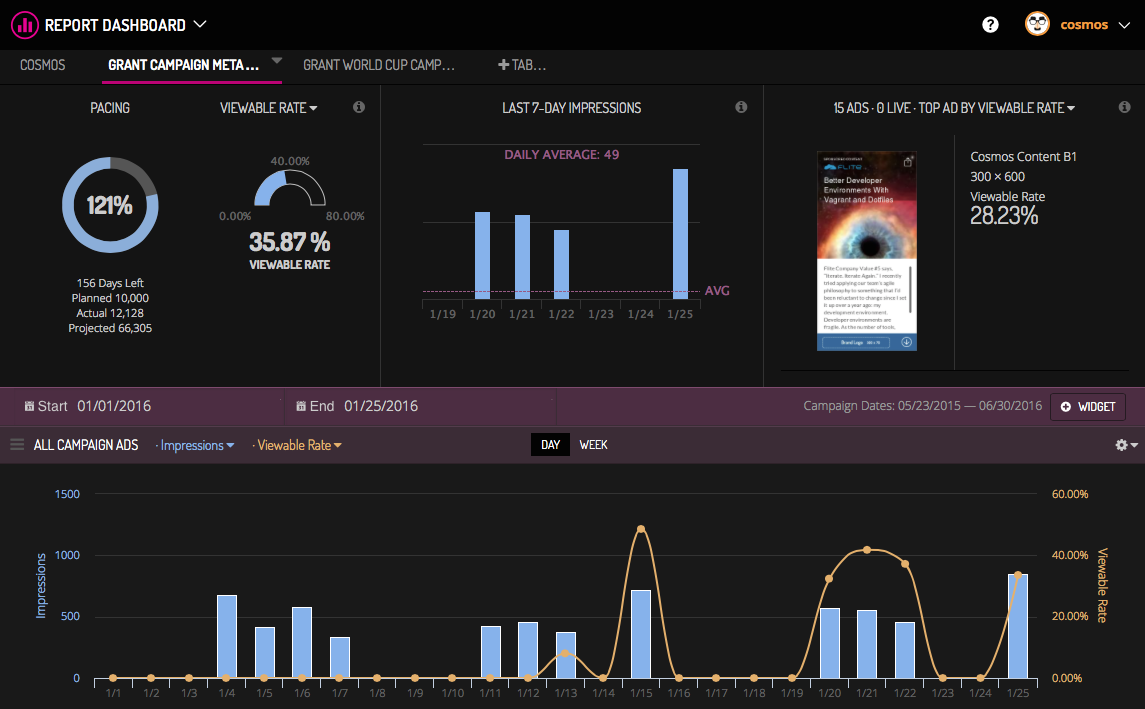Image resolution: width=1145 pixels, height=709 pixels.
Task: Click the hamburger icon beside All Campaign Ads
Action: 17,444
